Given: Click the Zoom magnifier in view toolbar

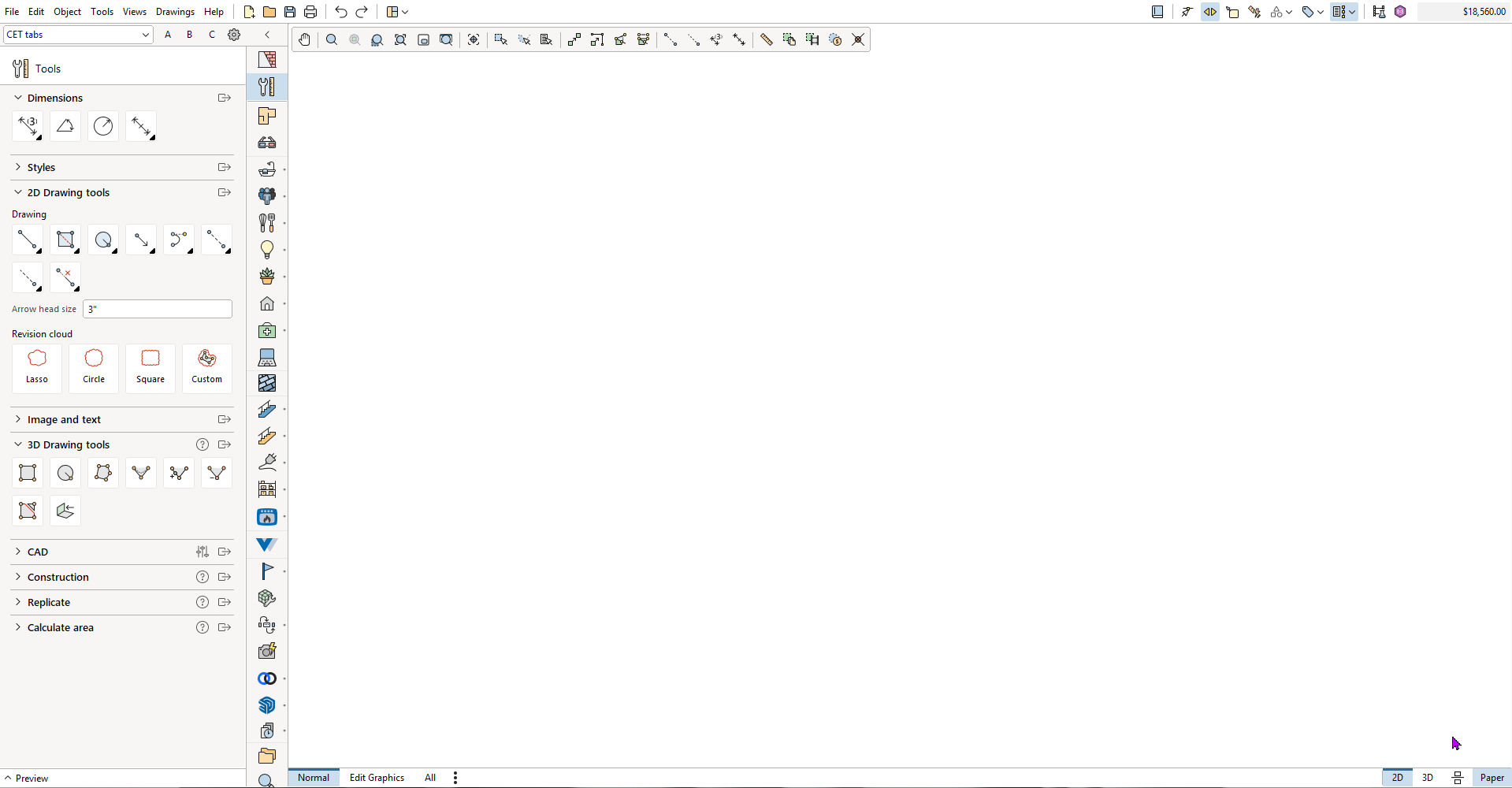Looking at the screenshot, I should [x=332, y=39].
